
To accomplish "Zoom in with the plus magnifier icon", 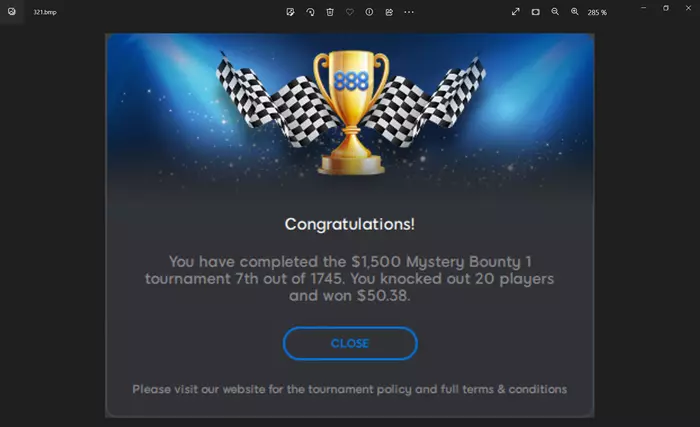I will click(x=575, y=12).
